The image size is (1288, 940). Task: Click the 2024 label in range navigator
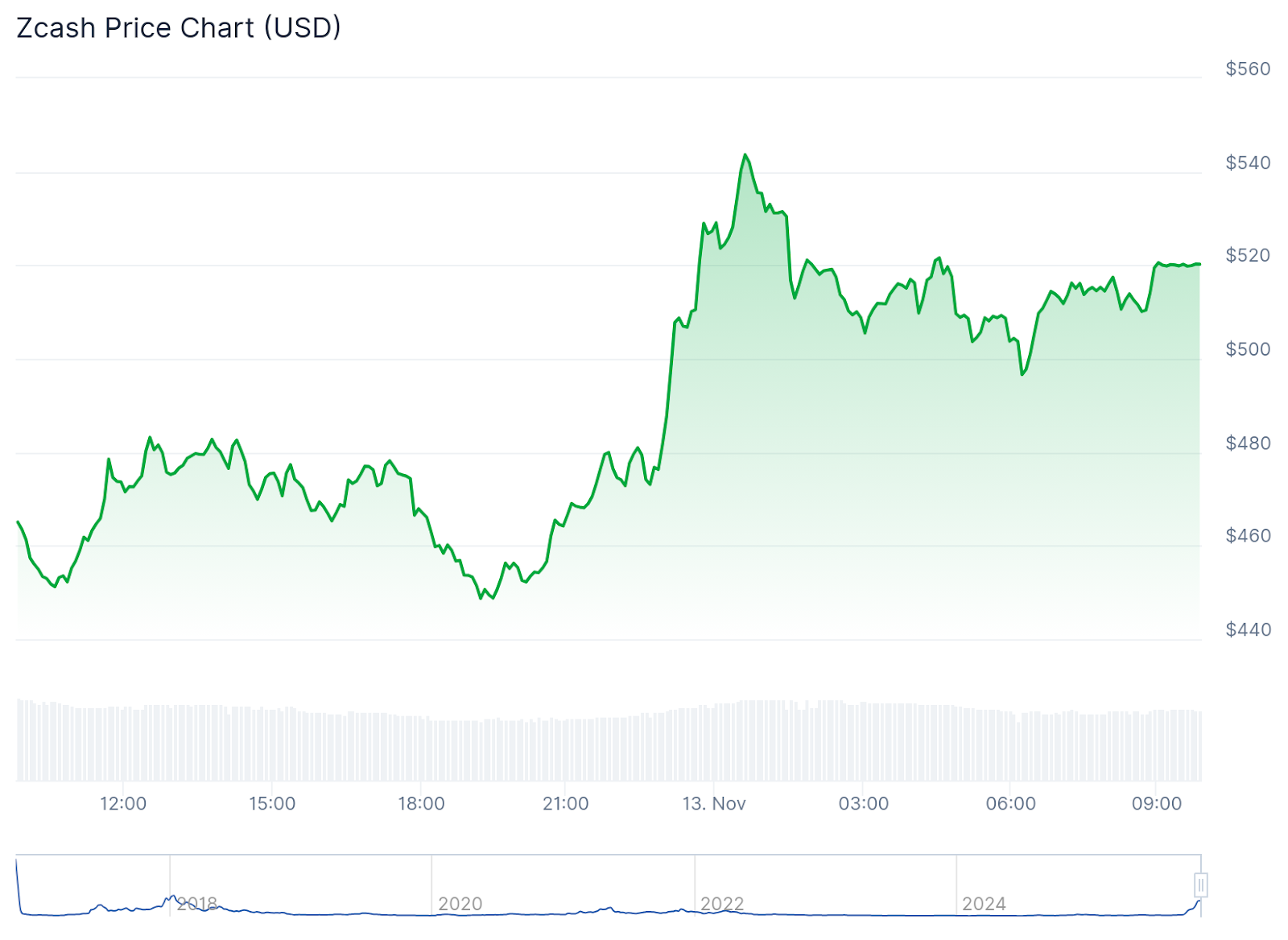coord(984,904)
